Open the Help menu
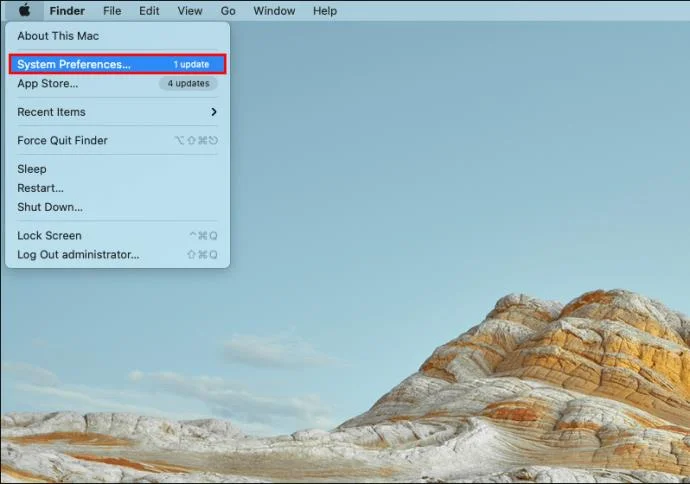 tap(325, 11)
